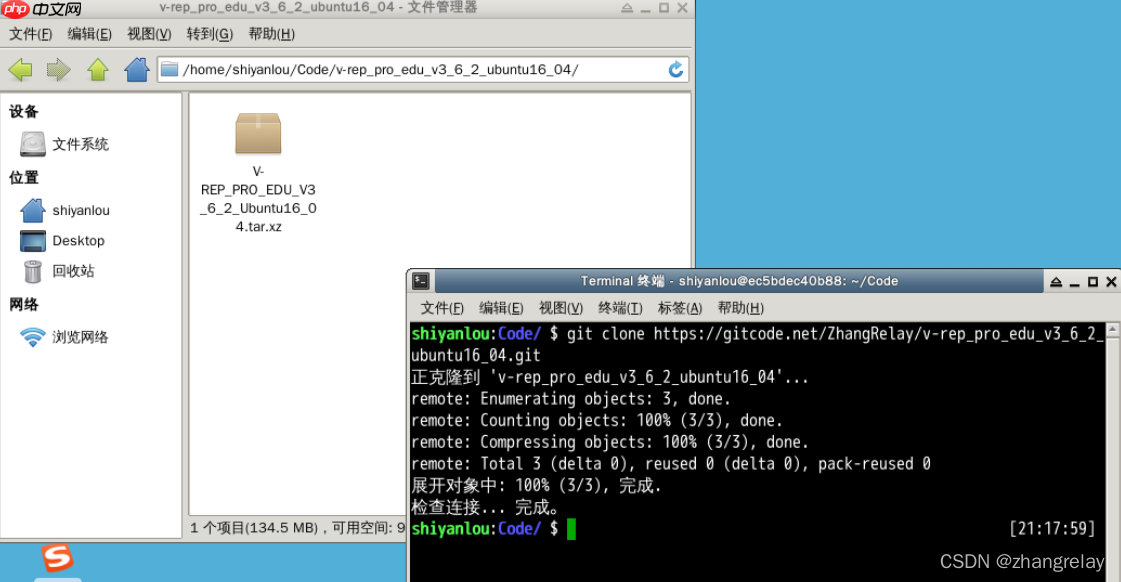Click the refresh icon in the address bar
This screenshot has width=1121, height=582.
click(x=676, y=69)
